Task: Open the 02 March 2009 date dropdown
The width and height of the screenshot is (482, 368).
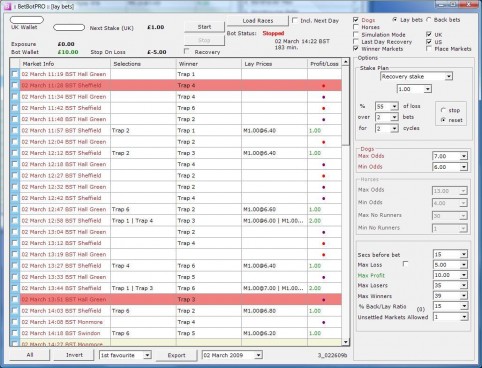Action: point(258,355)
